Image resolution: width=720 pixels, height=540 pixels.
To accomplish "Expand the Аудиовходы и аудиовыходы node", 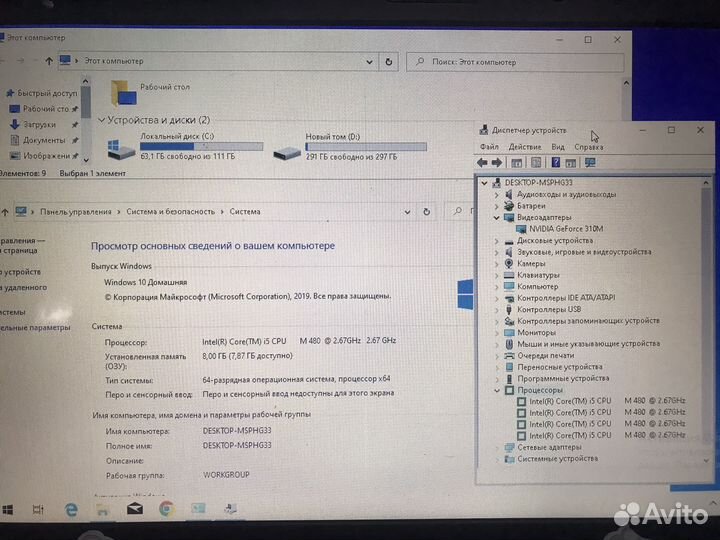I will click(496, 195).
